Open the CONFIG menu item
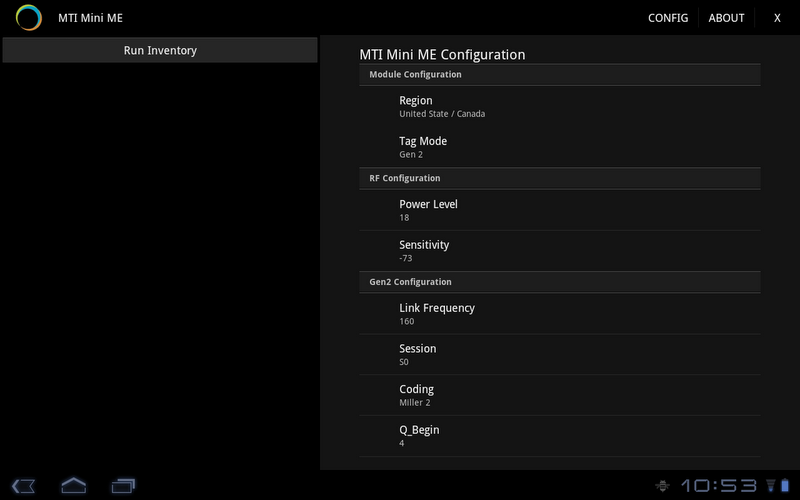The height and width of the screenshot is (500, 800). [668, 18]
